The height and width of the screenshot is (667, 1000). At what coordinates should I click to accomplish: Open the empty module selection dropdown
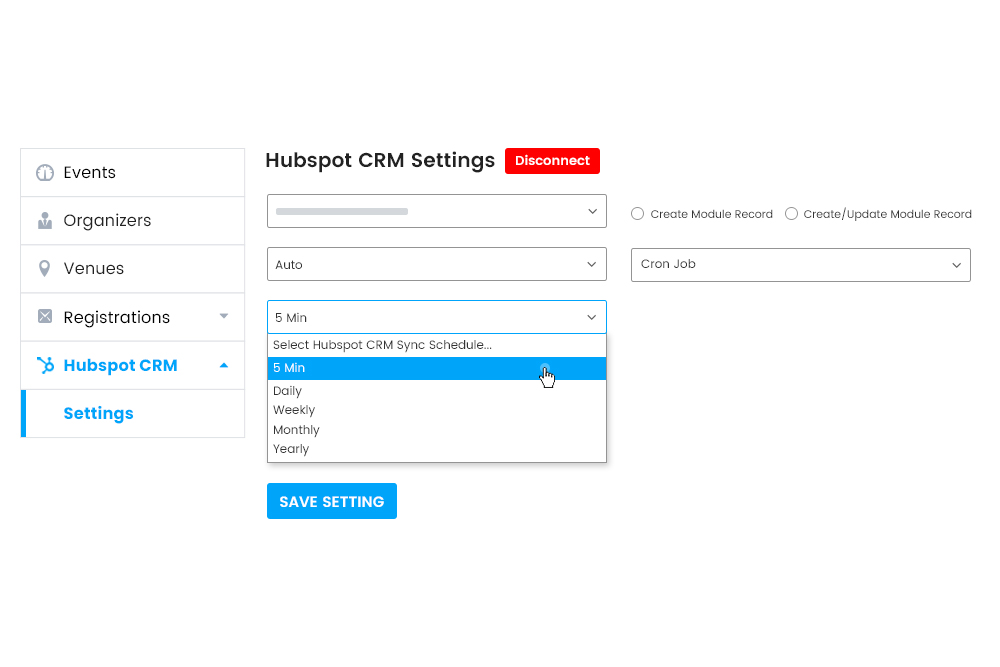[x=436, y=211]
